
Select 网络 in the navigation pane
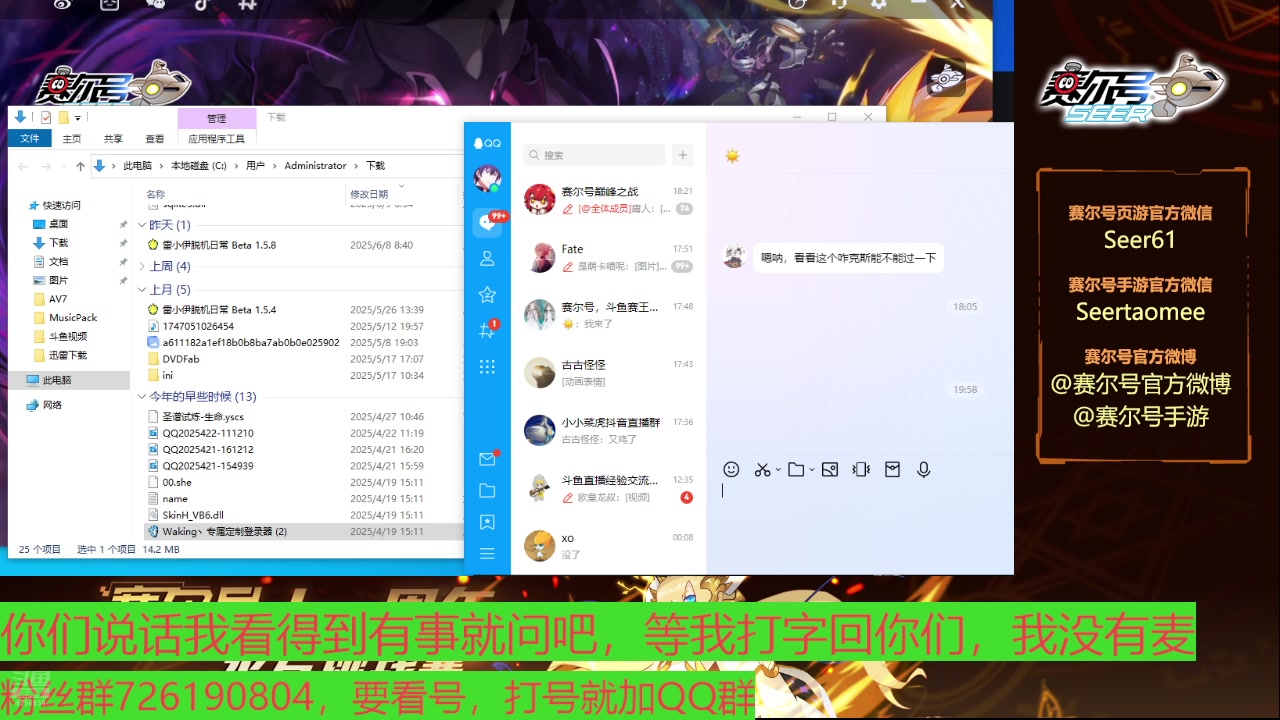tap(52, 405)
